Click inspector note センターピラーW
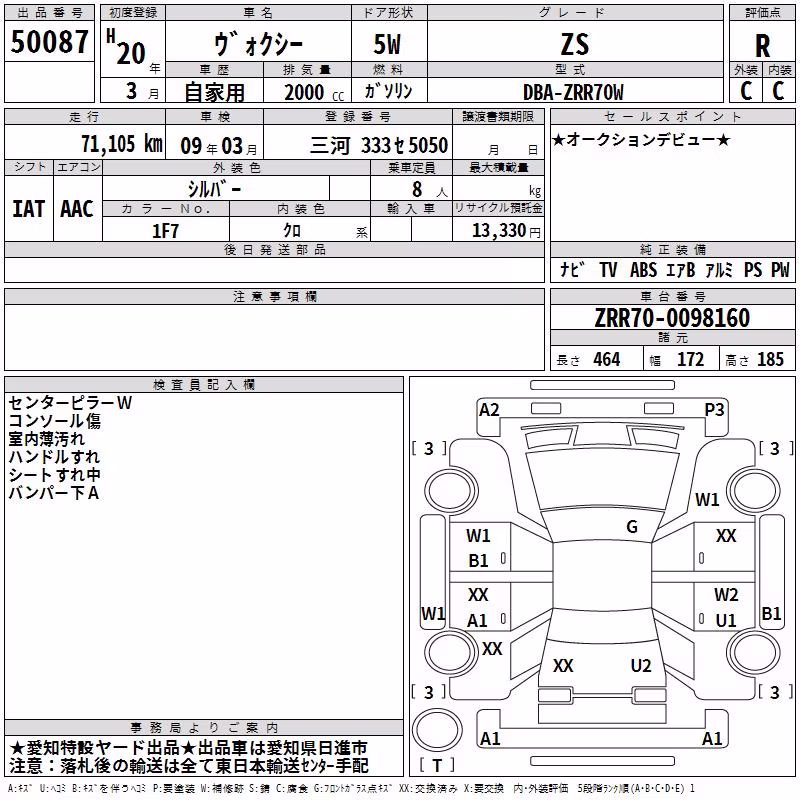Viewport: 800px width, 800px height. tap(70, 403)
